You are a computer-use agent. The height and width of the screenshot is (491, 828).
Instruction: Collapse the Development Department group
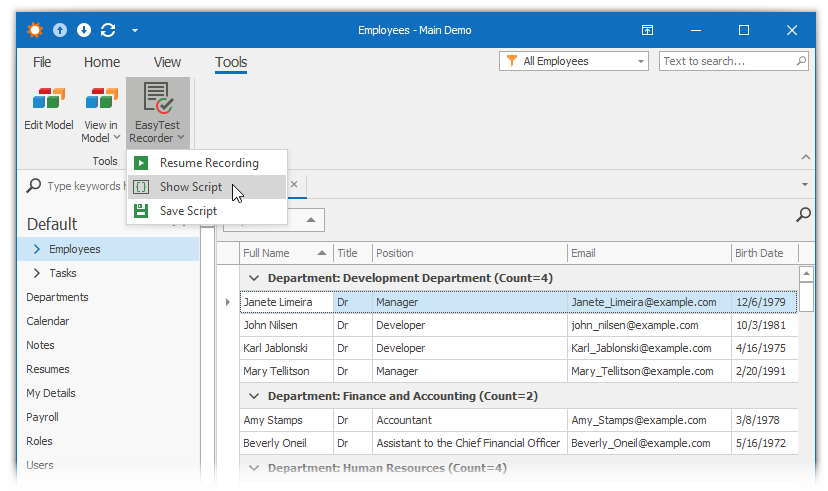[254, 278]
